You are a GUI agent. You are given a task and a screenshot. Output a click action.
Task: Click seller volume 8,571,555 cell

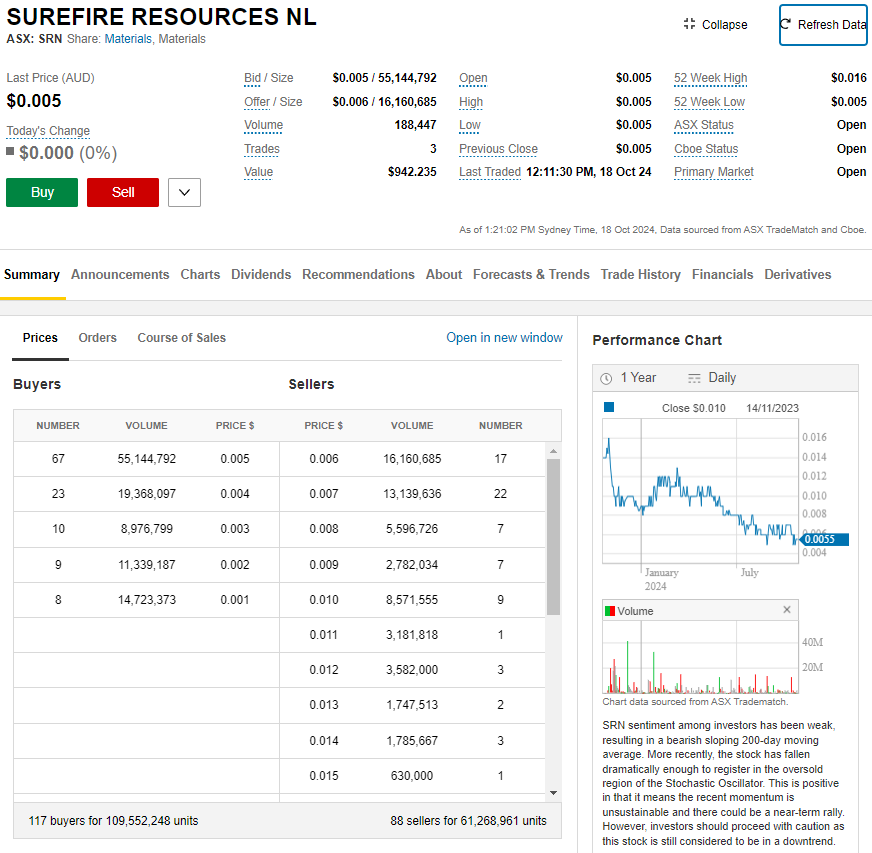click(x=412, y=600)
